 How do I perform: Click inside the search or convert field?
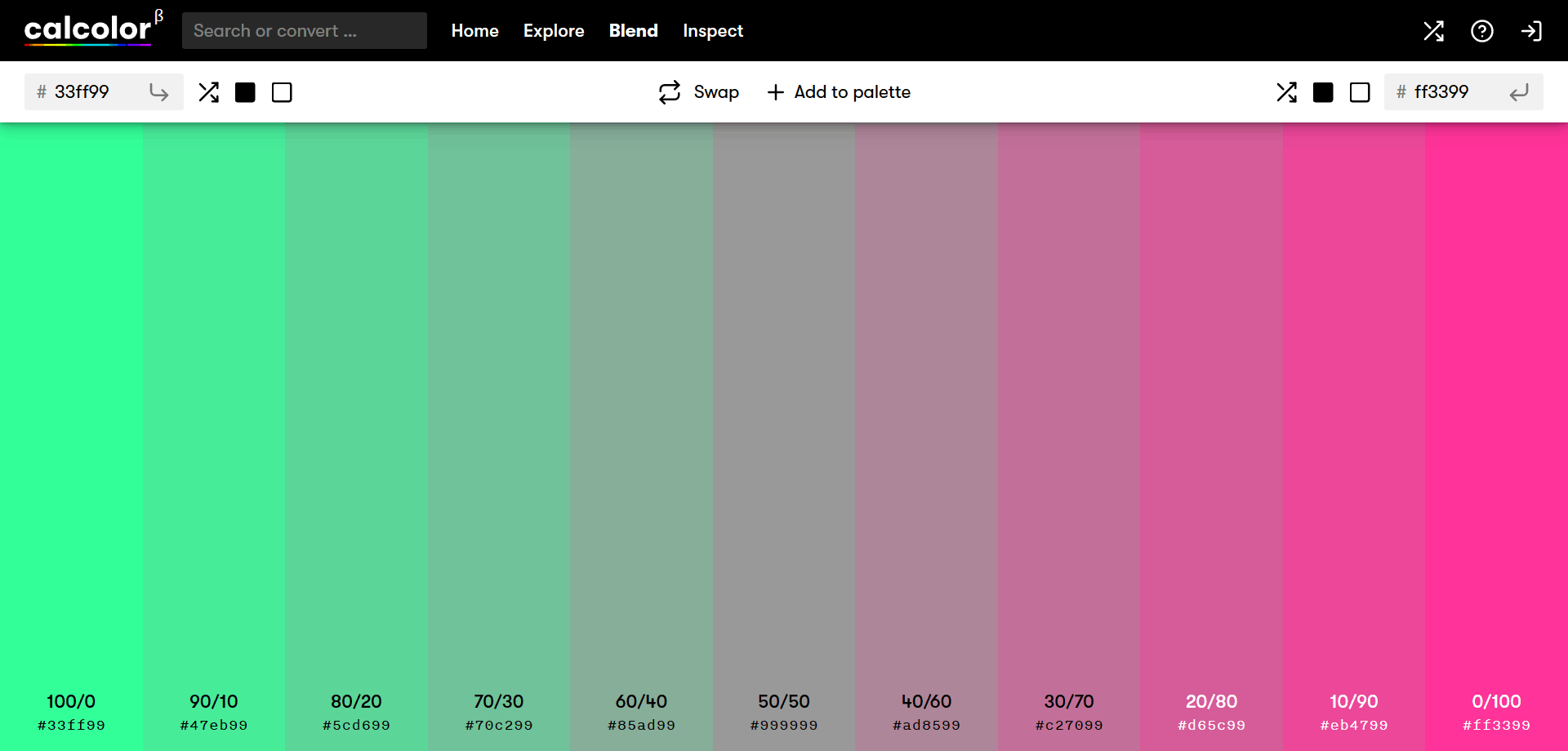304,30
